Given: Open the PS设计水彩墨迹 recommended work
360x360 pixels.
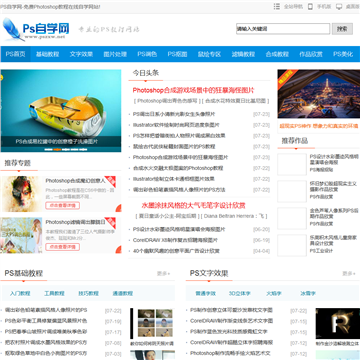Looking at the screenshot, I should [333, 159].
